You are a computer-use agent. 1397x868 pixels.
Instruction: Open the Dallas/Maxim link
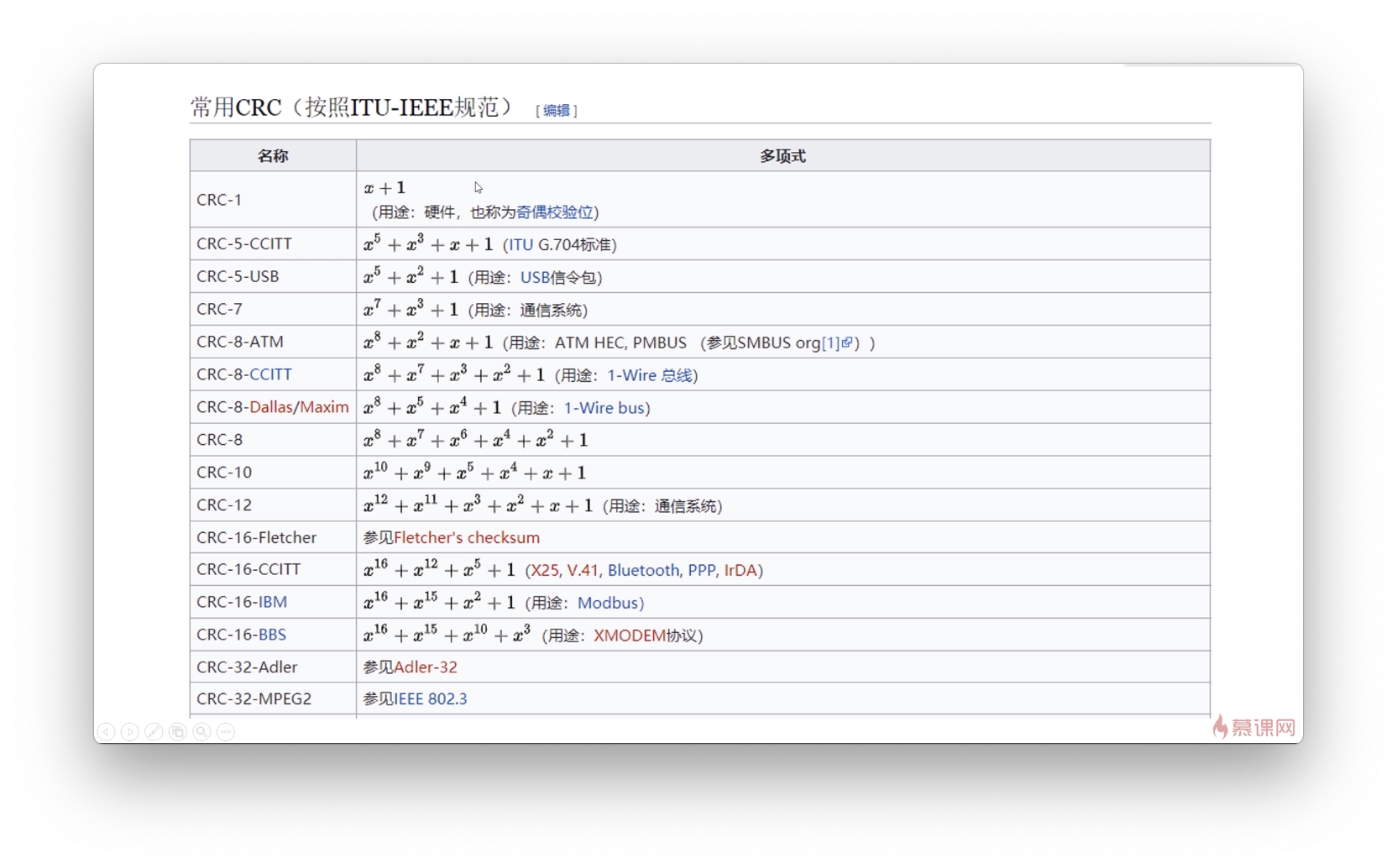coord(300,407)
